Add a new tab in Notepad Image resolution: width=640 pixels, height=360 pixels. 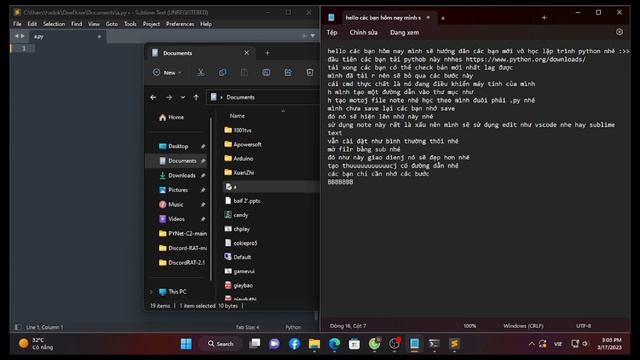pos(544,18)
